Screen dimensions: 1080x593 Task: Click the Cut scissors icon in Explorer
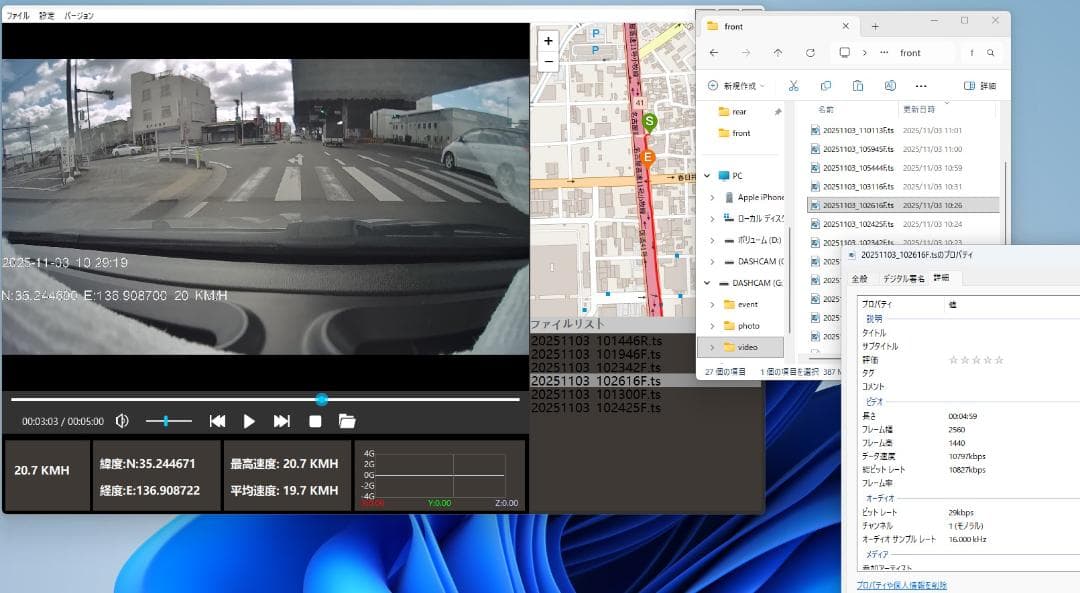pyautogui.click(x=793, y=86)
